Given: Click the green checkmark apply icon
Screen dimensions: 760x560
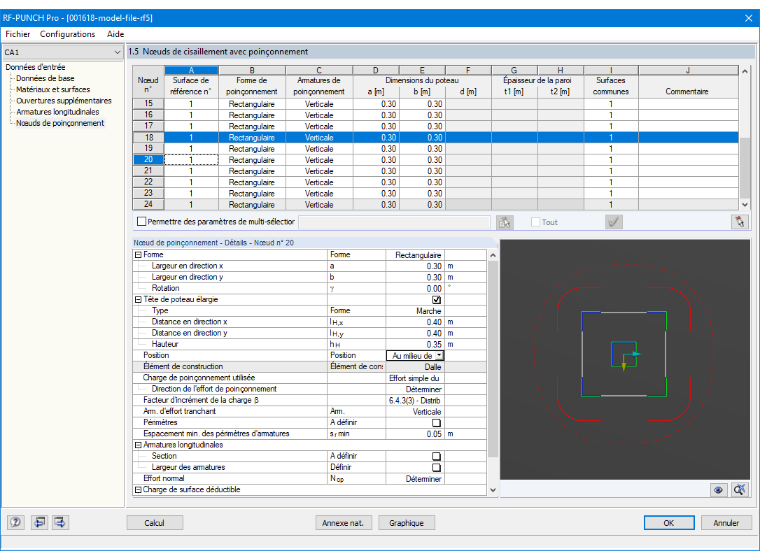Looking at the screenshot, I should coord(614,222).
